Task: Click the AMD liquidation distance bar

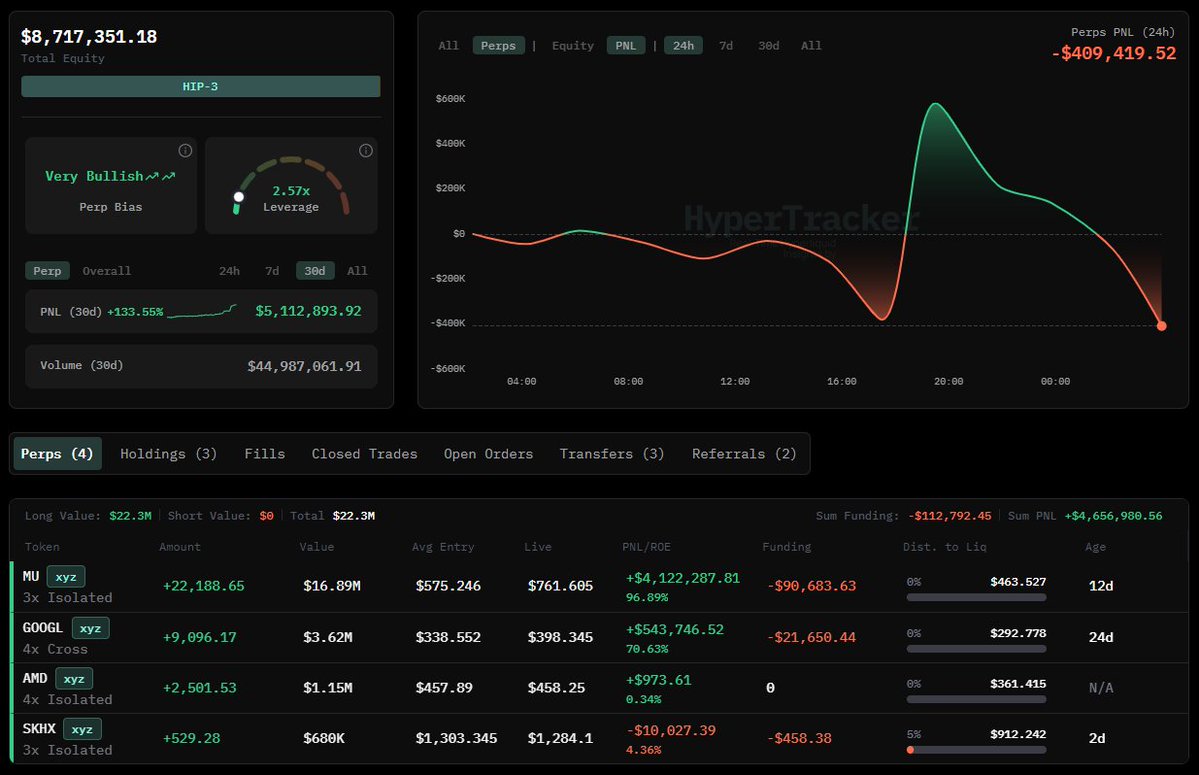Action: [976, 699]
